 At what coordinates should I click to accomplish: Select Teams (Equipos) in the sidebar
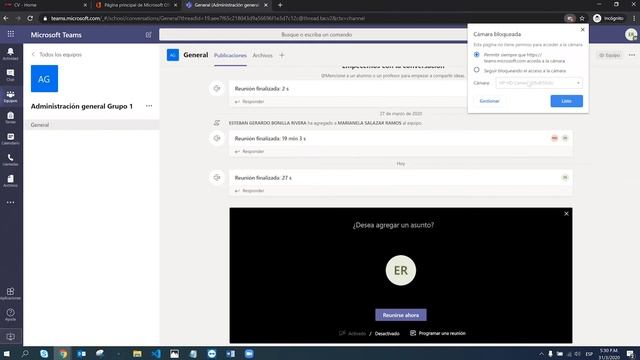(x=11, y=96)
